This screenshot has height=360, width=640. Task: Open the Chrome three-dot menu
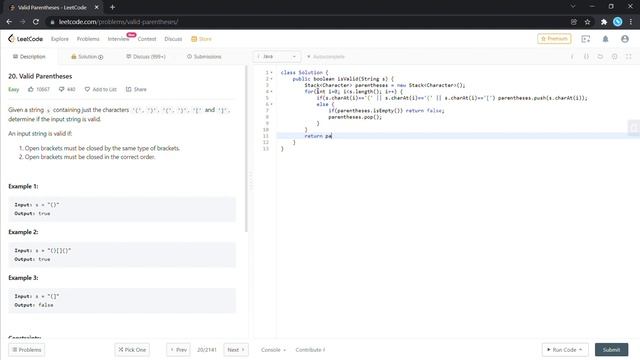(x=631, y=22)
